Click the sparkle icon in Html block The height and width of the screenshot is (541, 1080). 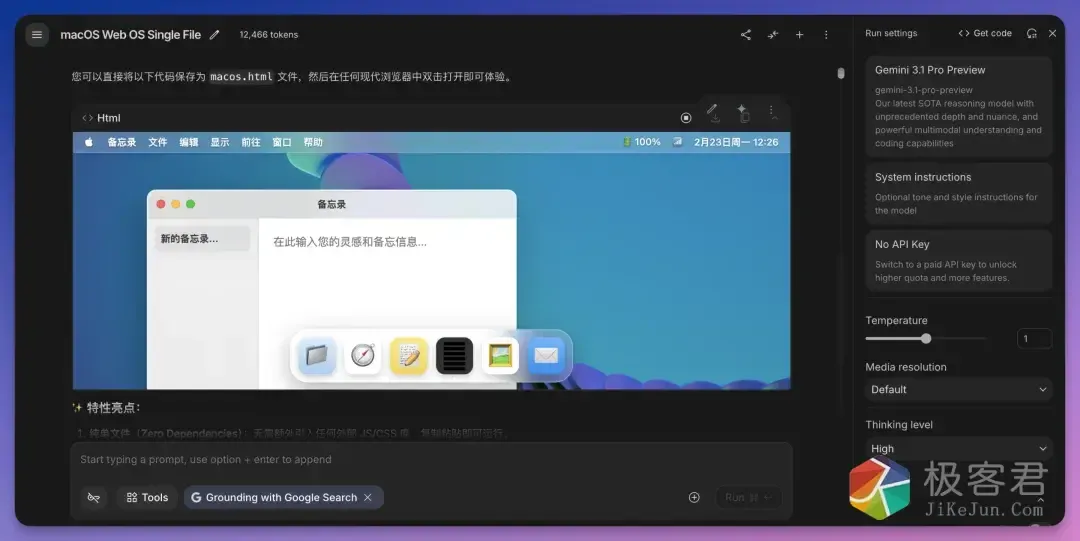[x=742, y=111]
